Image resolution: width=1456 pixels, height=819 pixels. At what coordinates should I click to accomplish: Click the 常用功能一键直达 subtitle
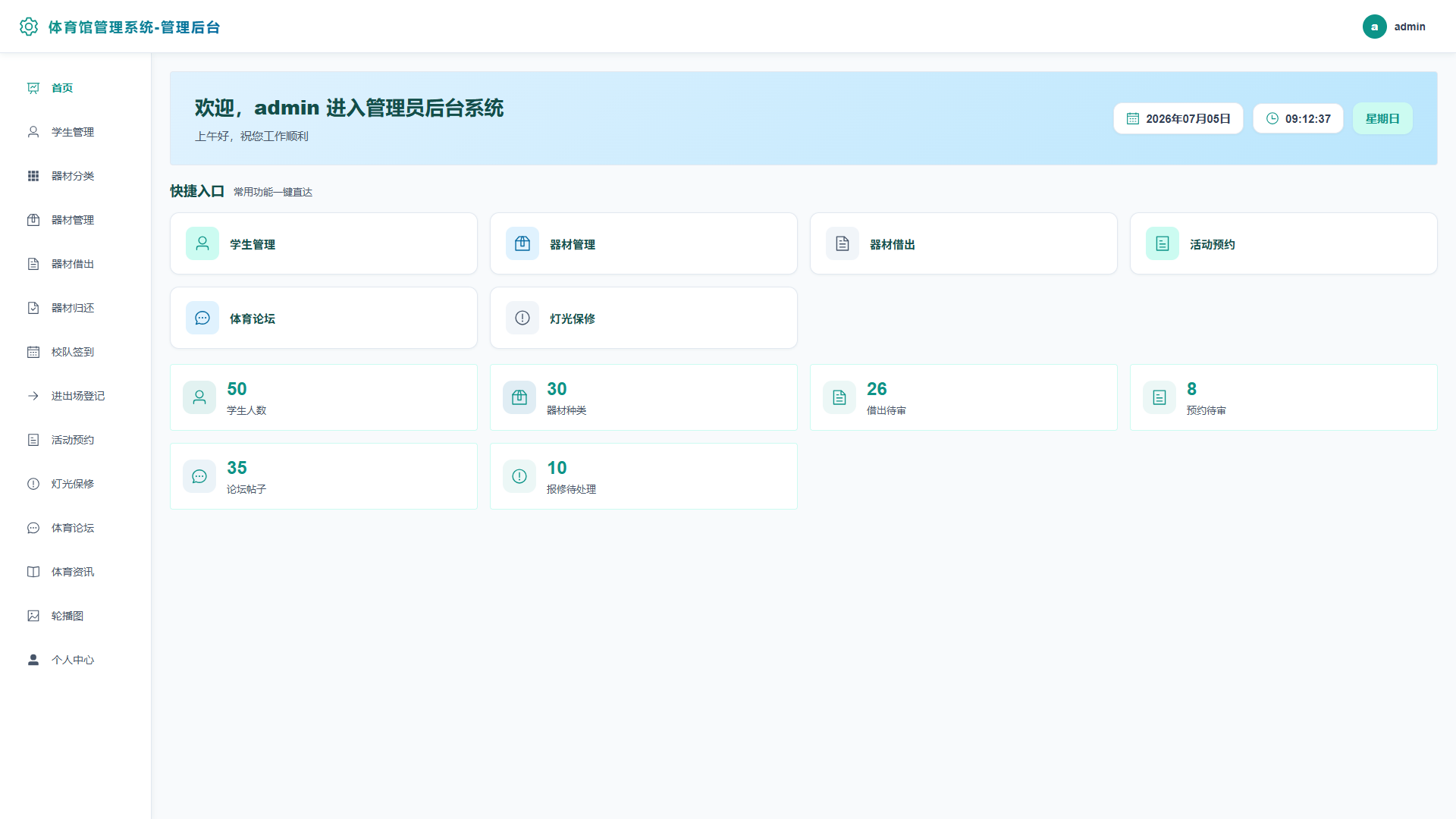pyautogui.click(x=273, y=192)
